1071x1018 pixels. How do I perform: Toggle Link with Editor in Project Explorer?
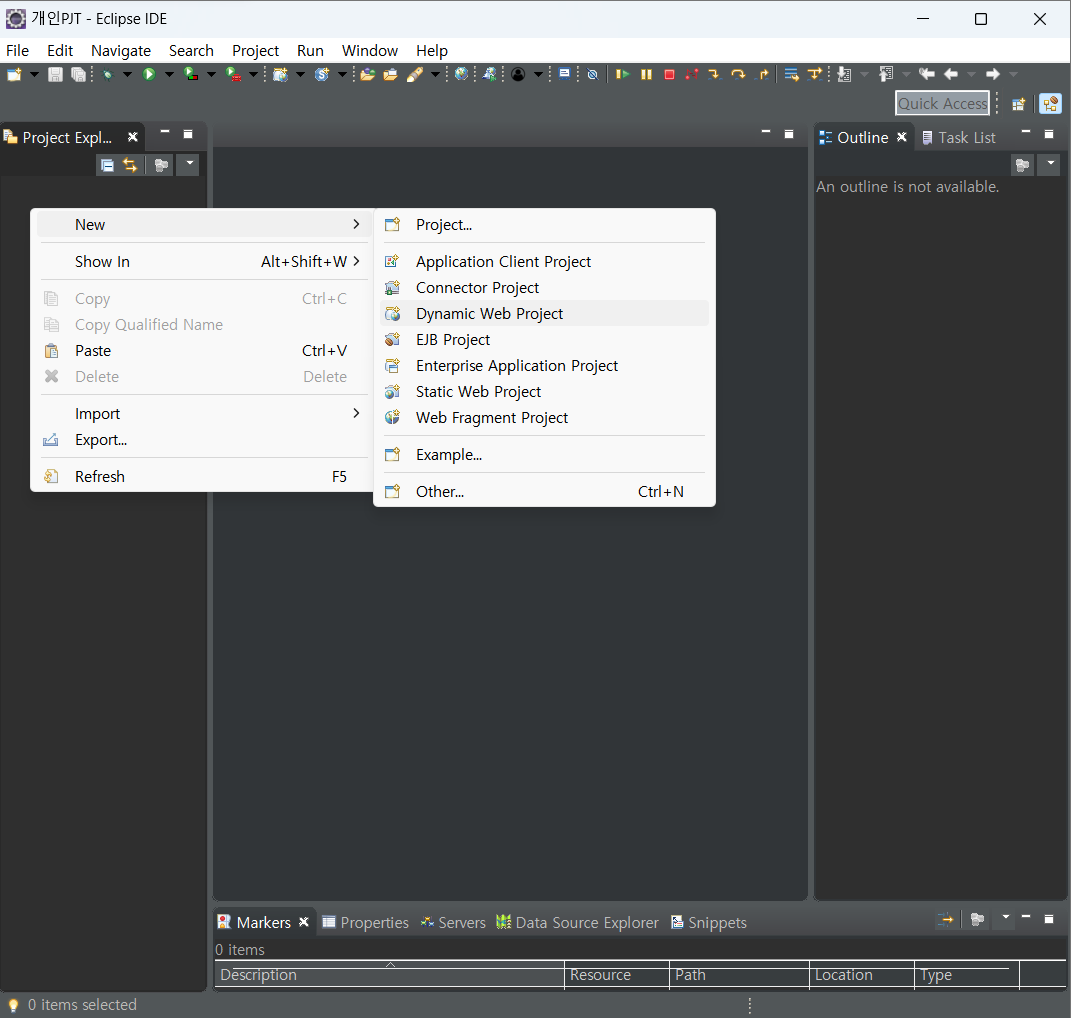[130, 165]
